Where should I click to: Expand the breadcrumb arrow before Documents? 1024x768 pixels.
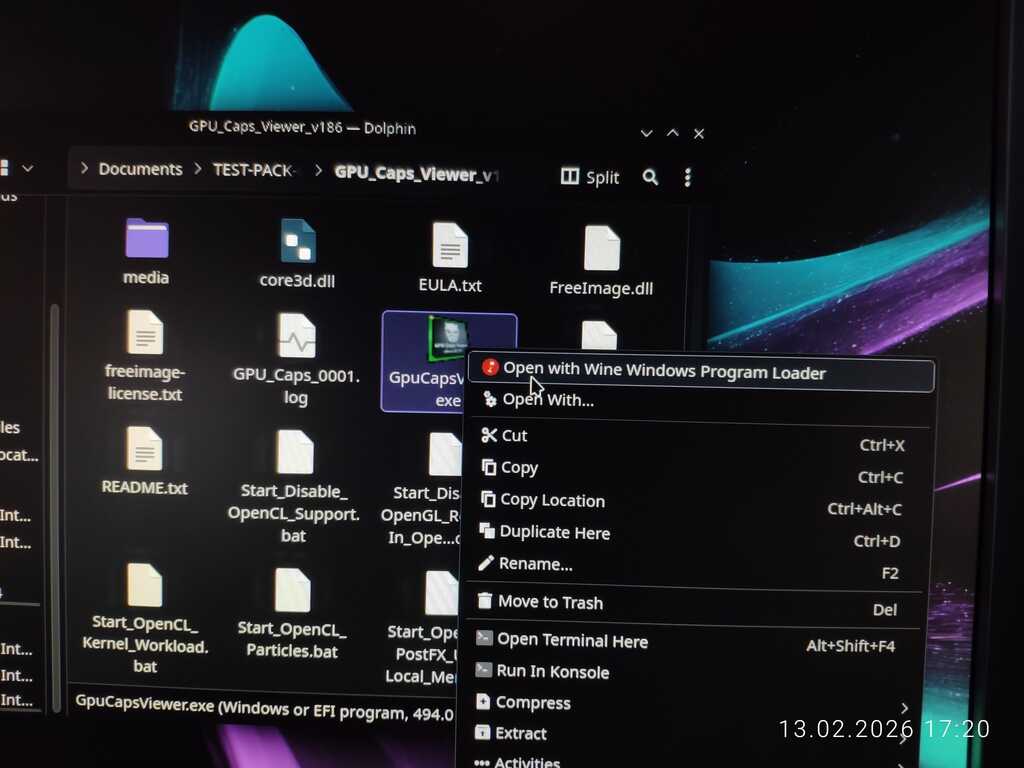[x=84, y=168]
